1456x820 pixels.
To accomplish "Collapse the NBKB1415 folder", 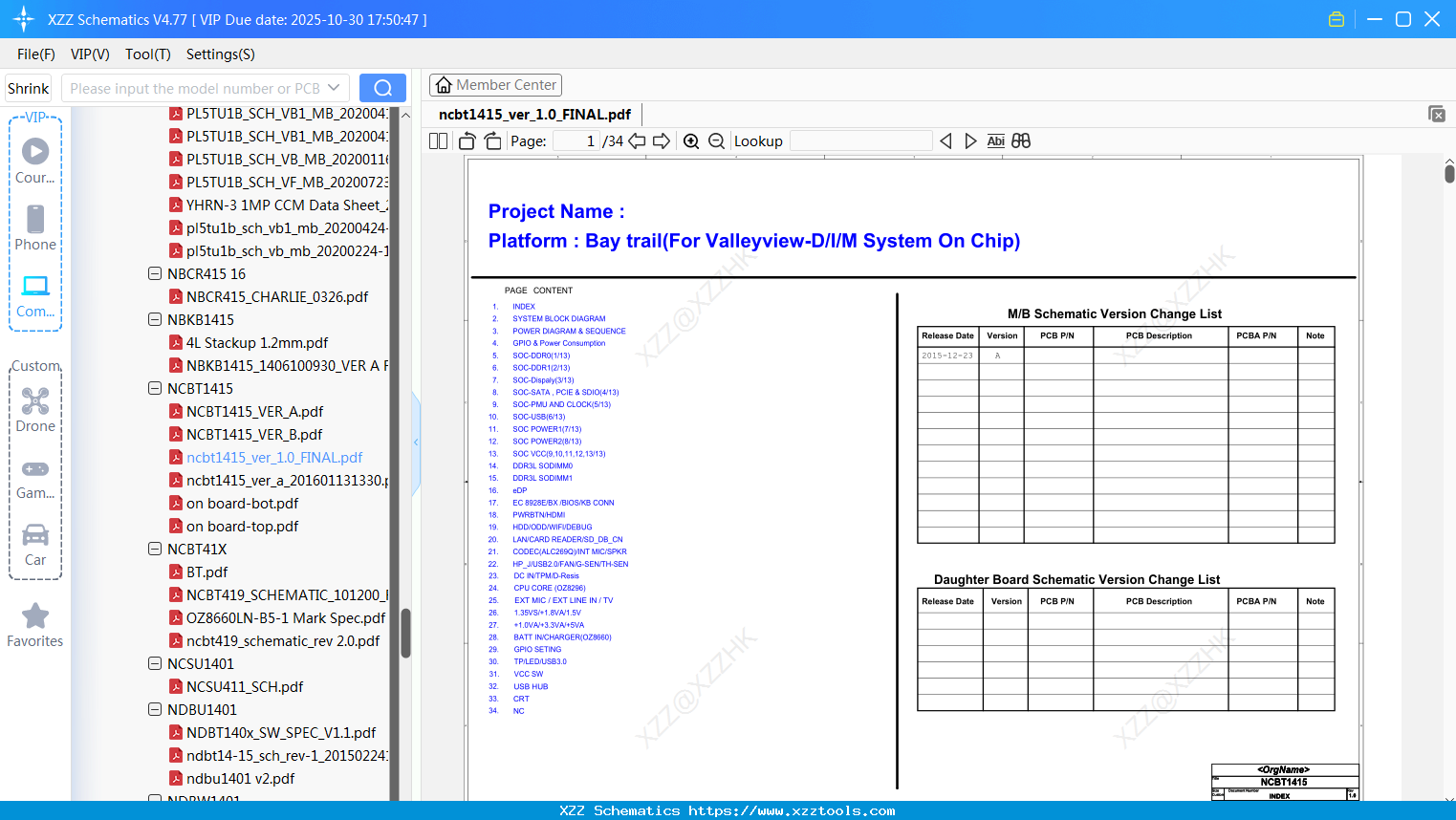I will pyautogui.click(x=155, y=319).
